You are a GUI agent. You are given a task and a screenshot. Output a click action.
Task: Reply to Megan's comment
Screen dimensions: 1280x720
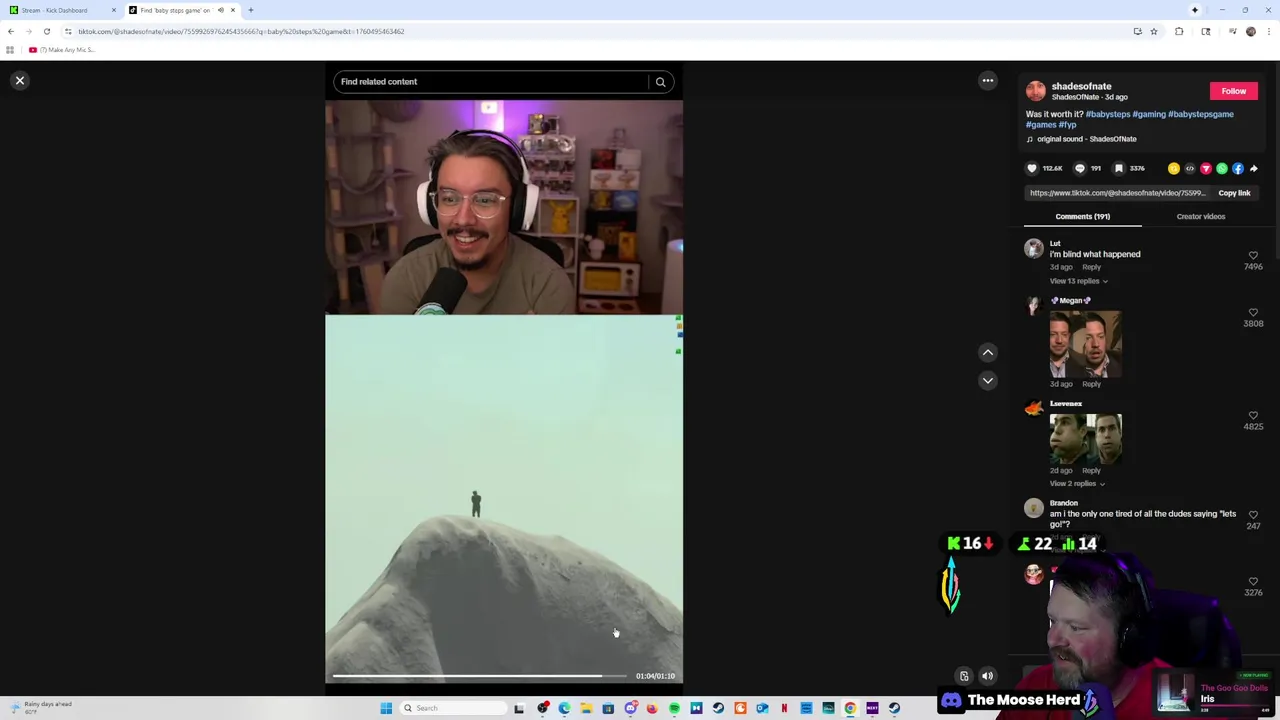pos(1091,384)
